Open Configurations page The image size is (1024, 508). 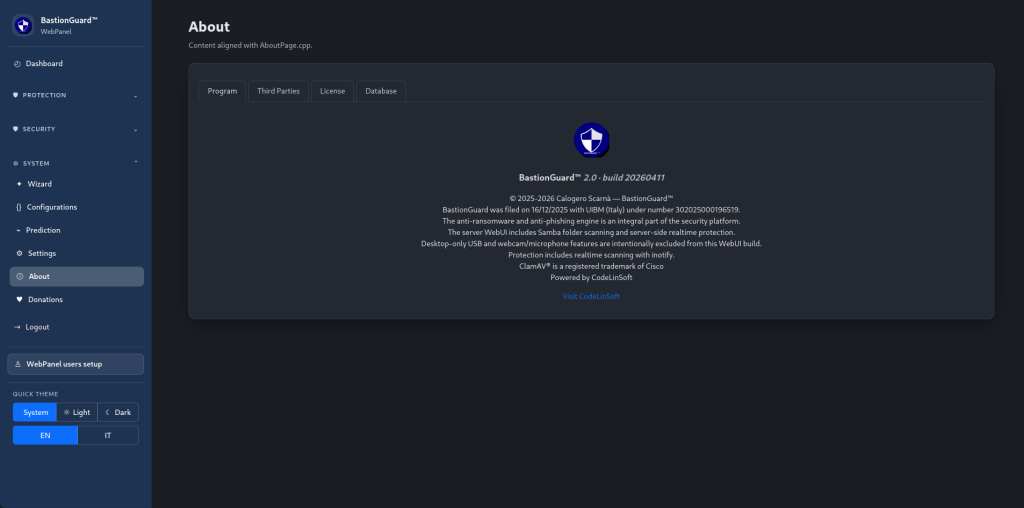click(x=76, y=208)
